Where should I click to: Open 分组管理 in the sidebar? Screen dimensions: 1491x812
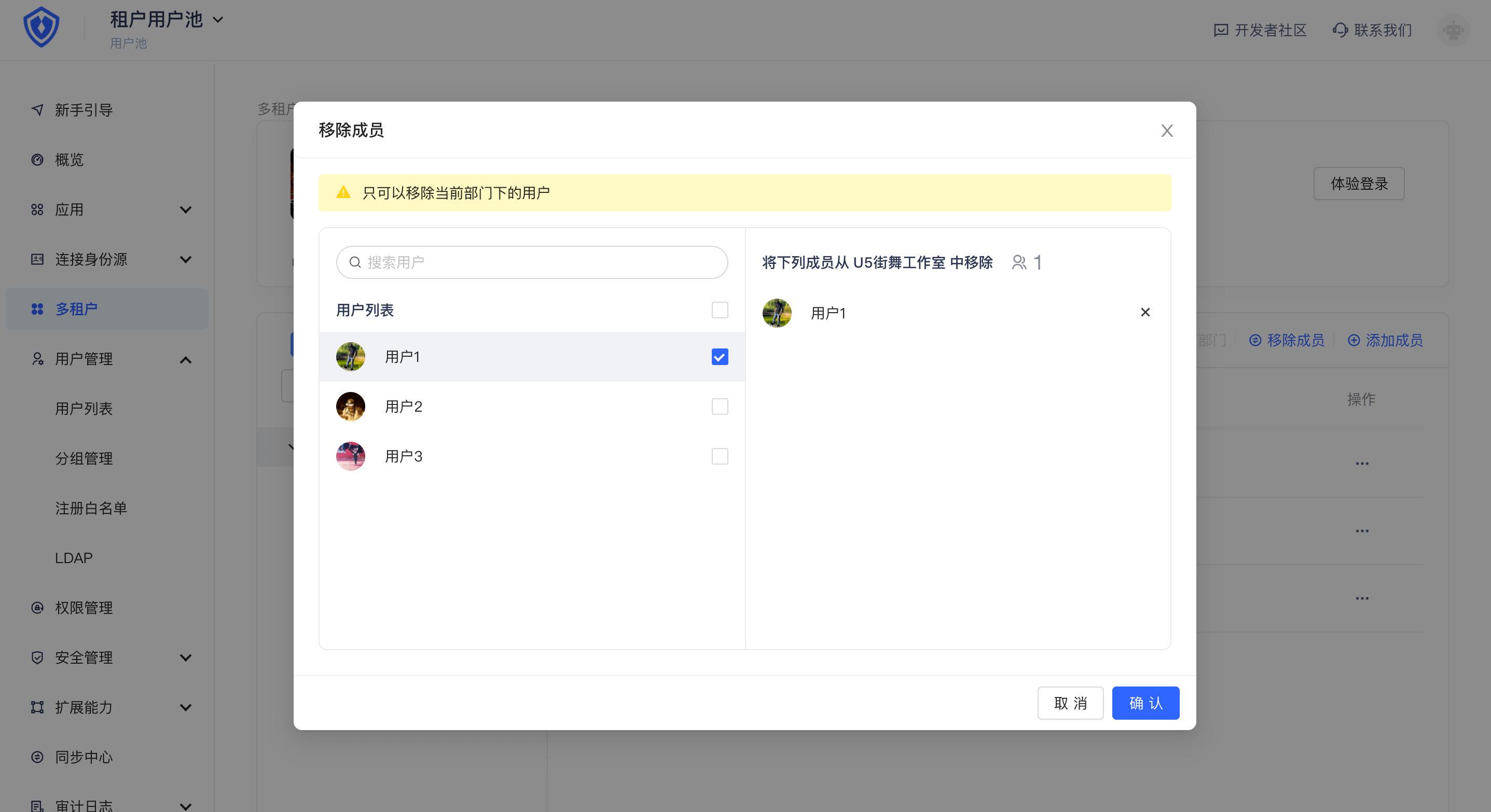click(84, 458)
